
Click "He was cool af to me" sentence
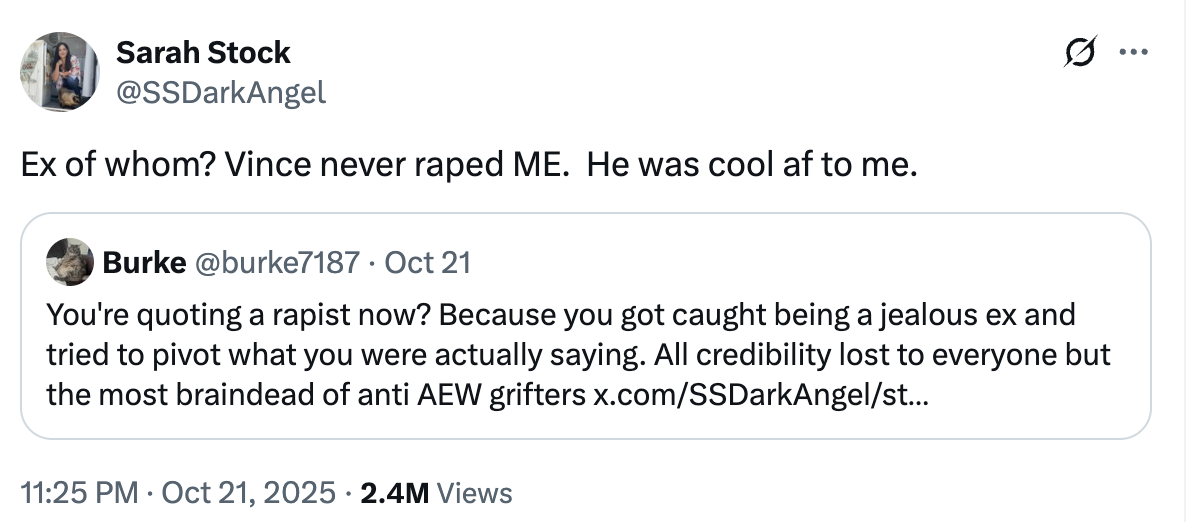tap(750, 166)
